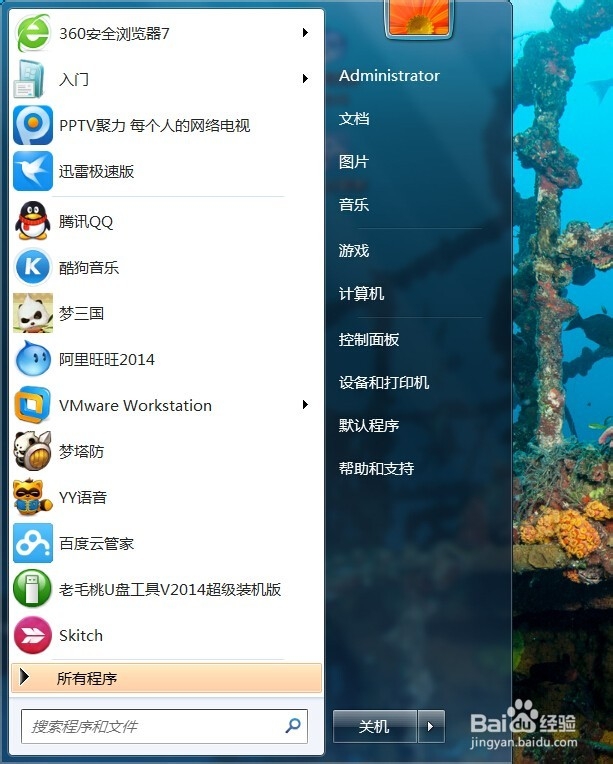
Task: Expand the VMware Workstation submenu arrow
Action: point(305,404)
